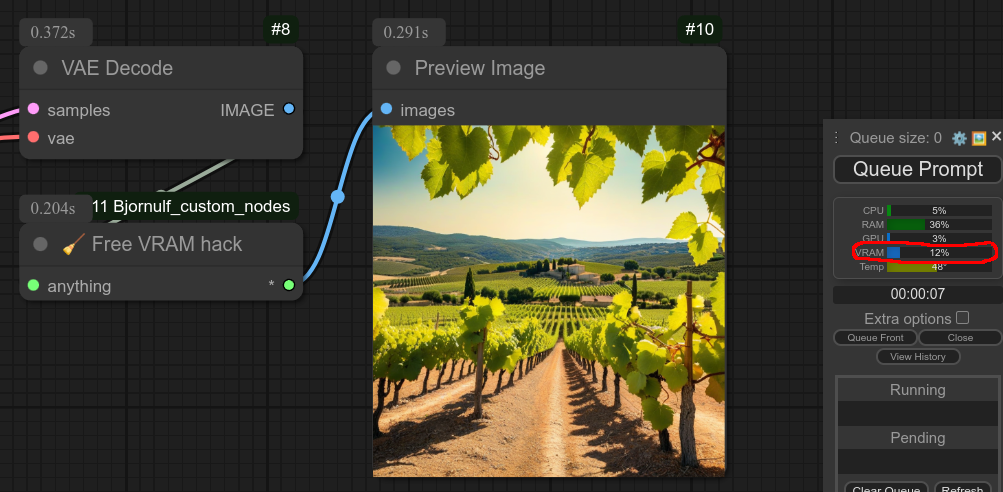Click the generated vineyard preview image
Image resolution: width=1003 pixels, height=492 pixels.
point(549,300)
